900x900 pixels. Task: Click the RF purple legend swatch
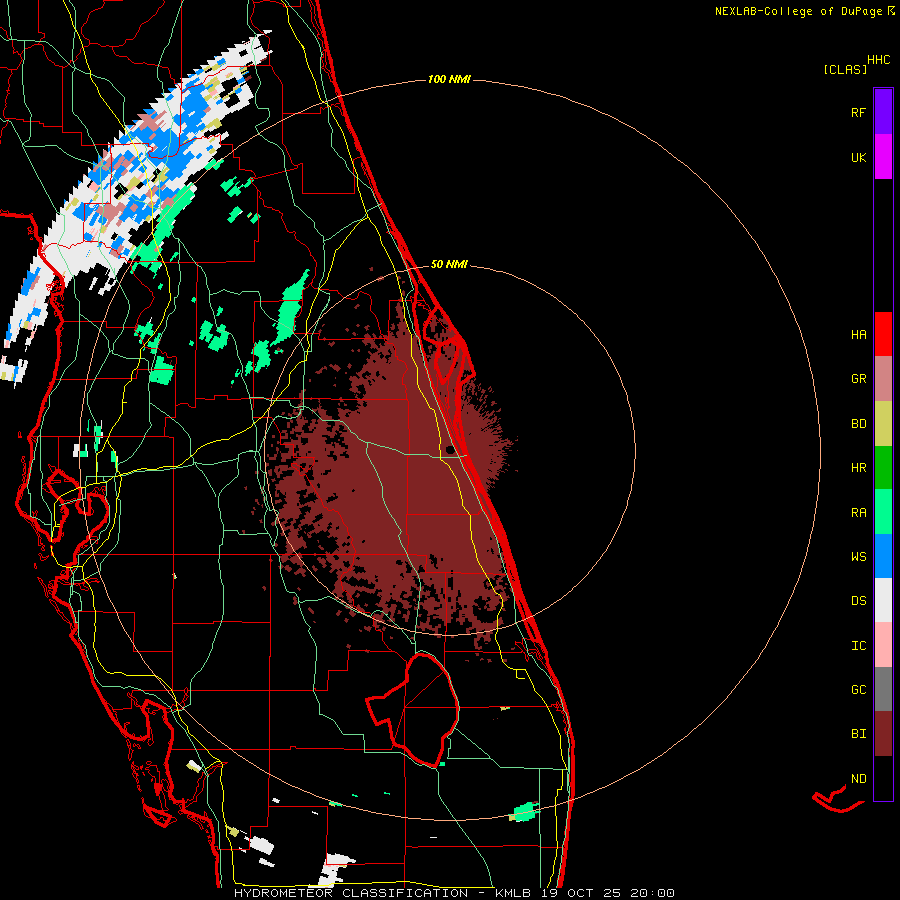coord(883,112)
